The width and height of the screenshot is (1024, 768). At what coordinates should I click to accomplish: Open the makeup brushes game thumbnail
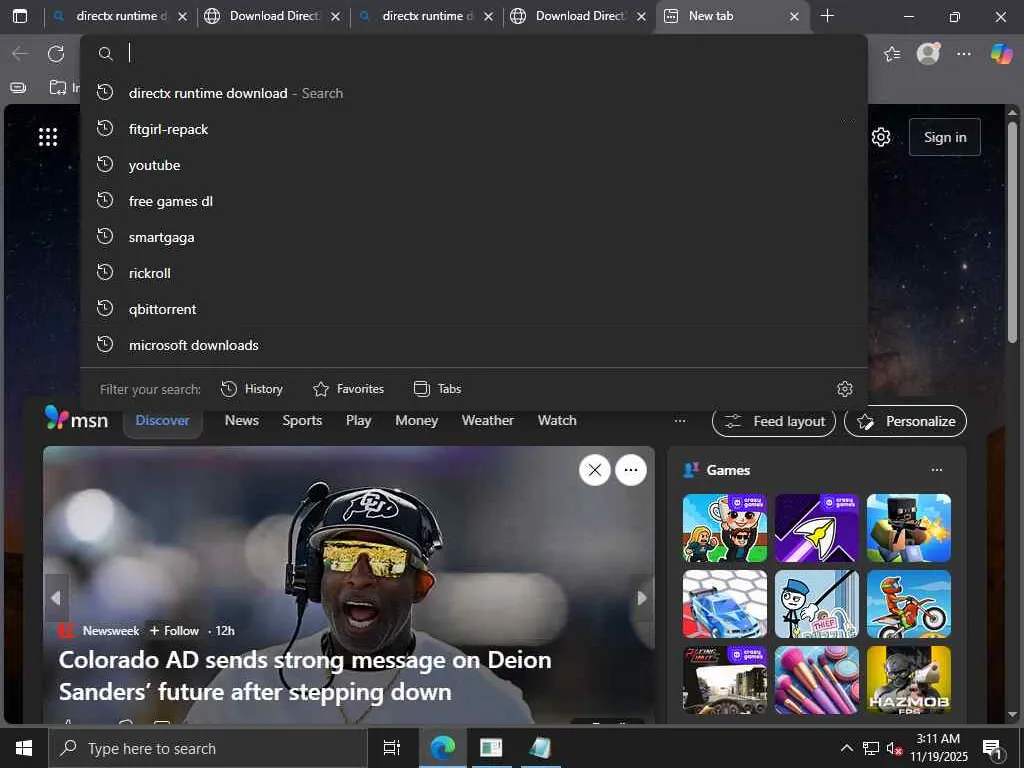(x=816, y=680)
